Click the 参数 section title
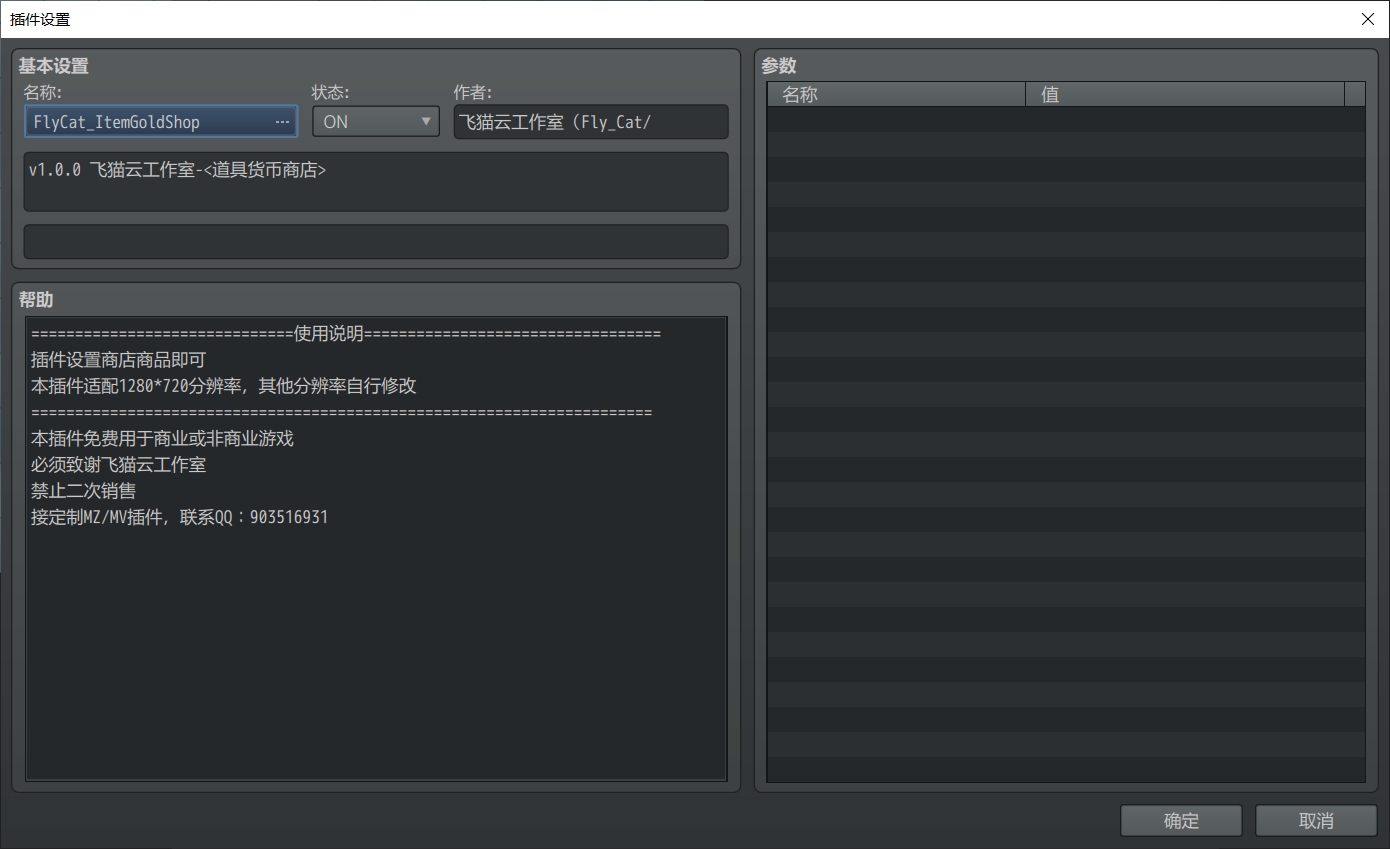The image size is (1390, 849). (779, 66)
